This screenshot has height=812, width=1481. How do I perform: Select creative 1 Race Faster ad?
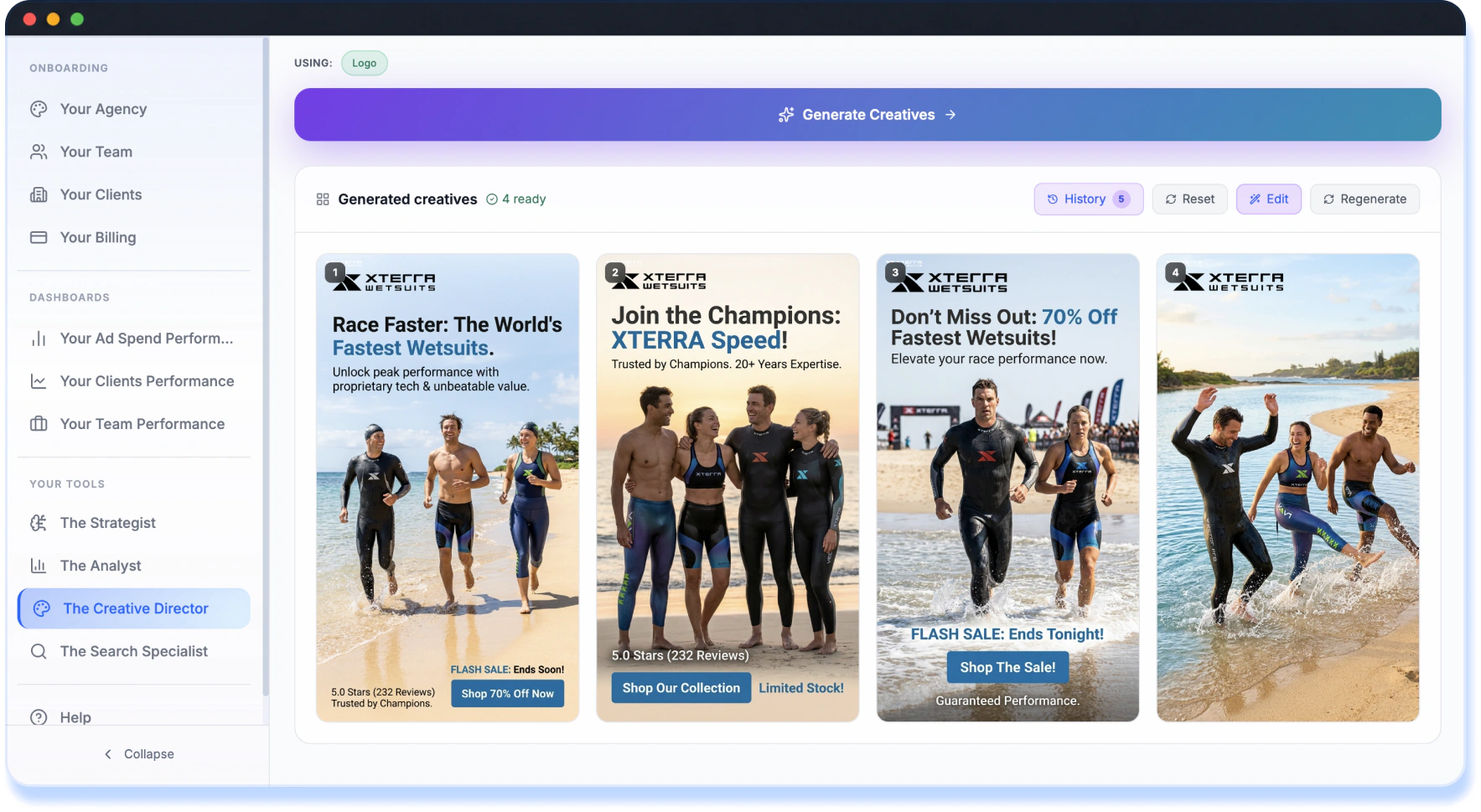[x=448, y=488]
